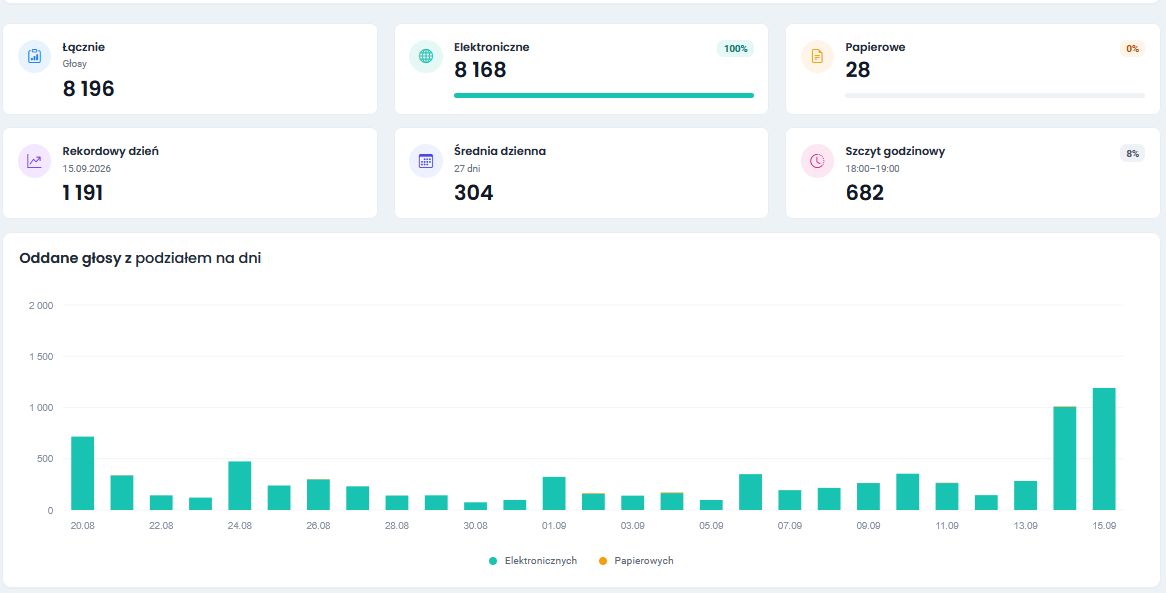
Task: Click the total votes value 8 196
Action: coord(88,89)
